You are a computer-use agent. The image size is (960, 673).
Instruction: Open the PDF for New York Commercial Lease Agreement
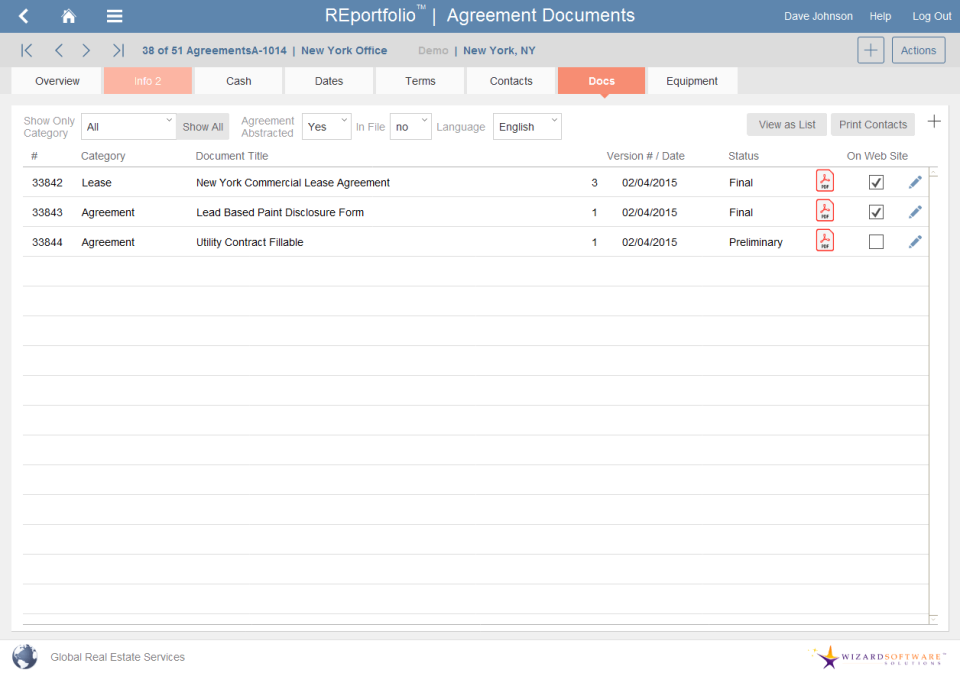pyautogui.click(x=824, y=182)
